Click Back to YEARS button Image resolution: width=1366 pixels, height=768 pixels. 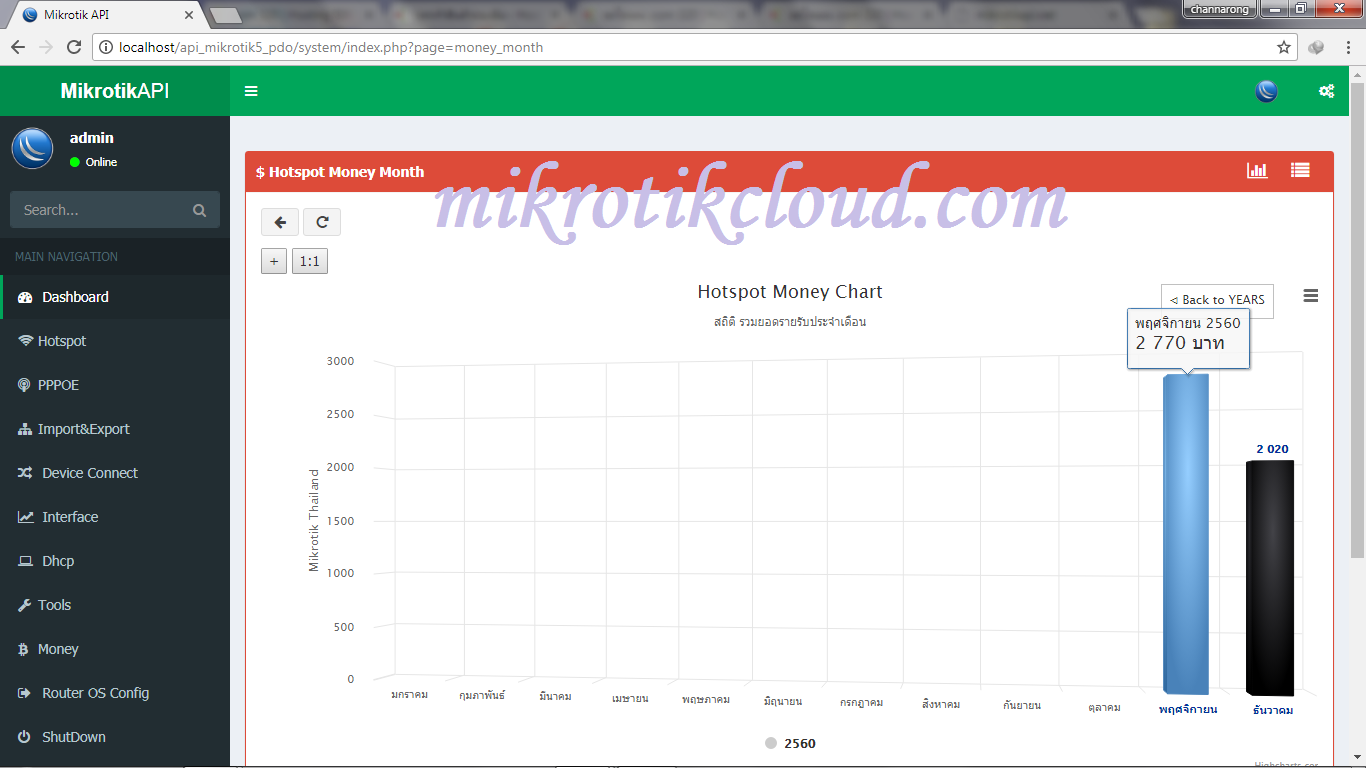tap(1217, 300)
